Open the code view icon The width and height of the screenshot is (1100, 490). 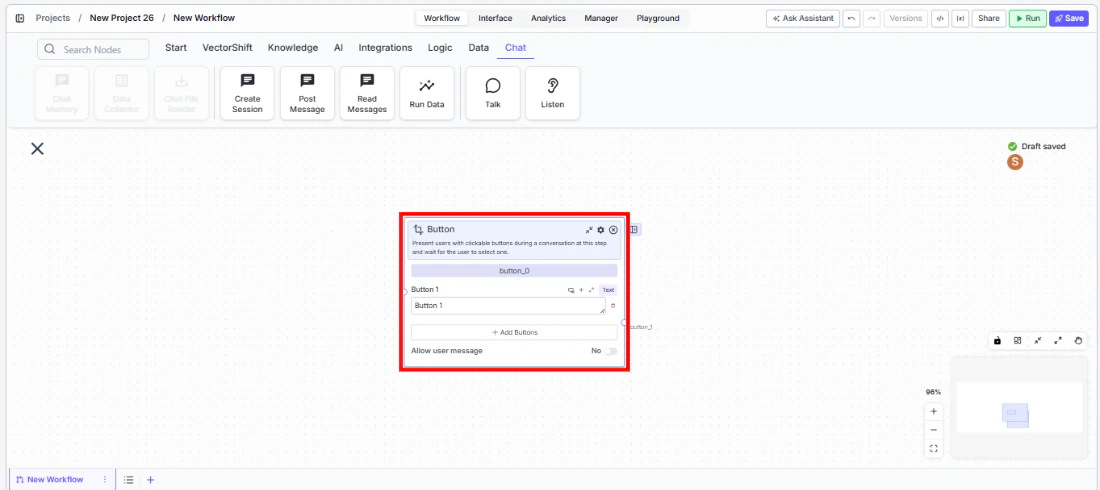939,18
